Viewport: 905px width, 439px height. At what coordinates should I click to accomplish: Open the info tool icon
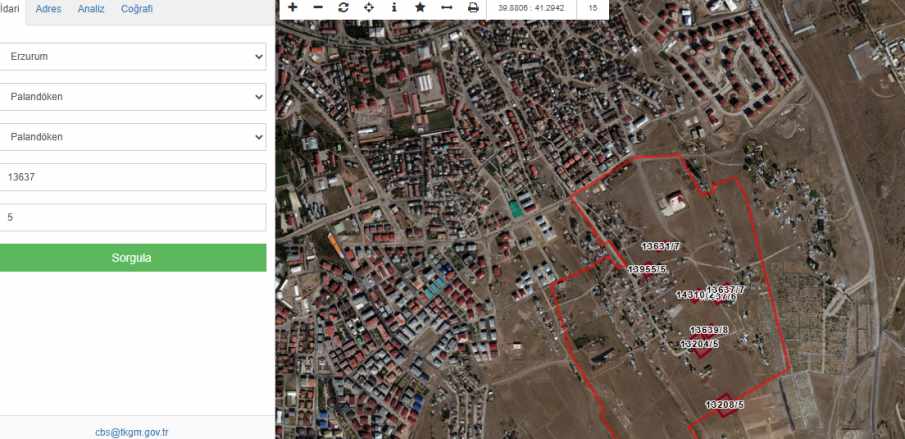394,7
